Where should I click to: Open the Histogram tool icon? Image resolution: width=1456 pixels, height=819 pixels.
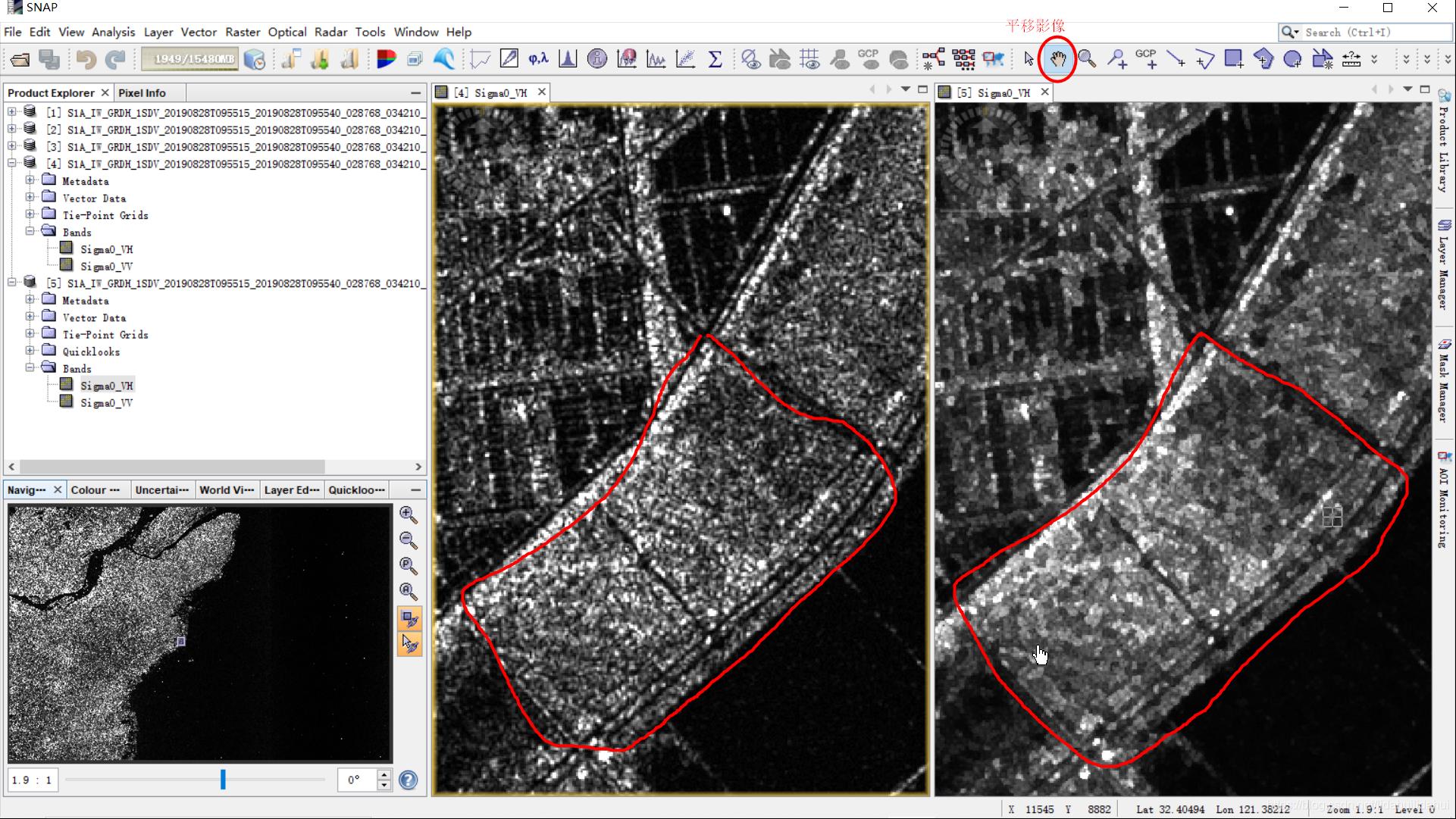568,59
